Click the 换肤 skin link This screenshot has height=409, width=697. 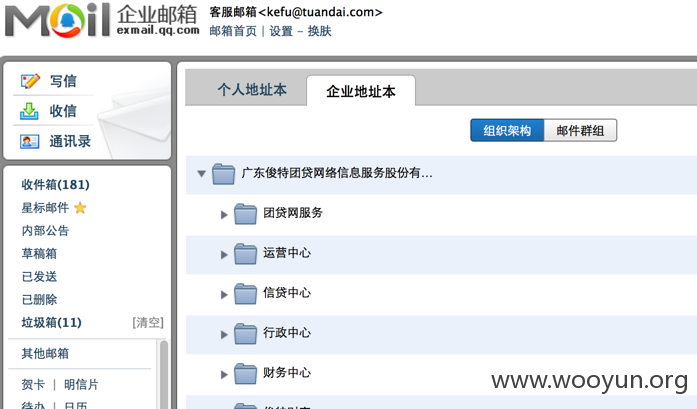(x=319, y=31)
